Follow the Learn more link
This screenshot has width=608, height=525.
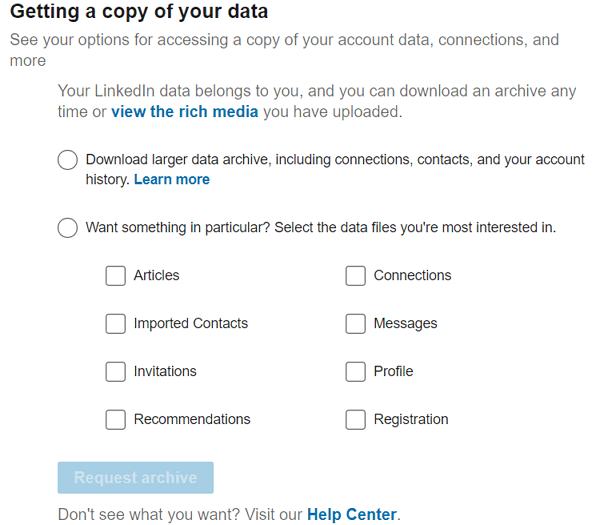[172, 180]
